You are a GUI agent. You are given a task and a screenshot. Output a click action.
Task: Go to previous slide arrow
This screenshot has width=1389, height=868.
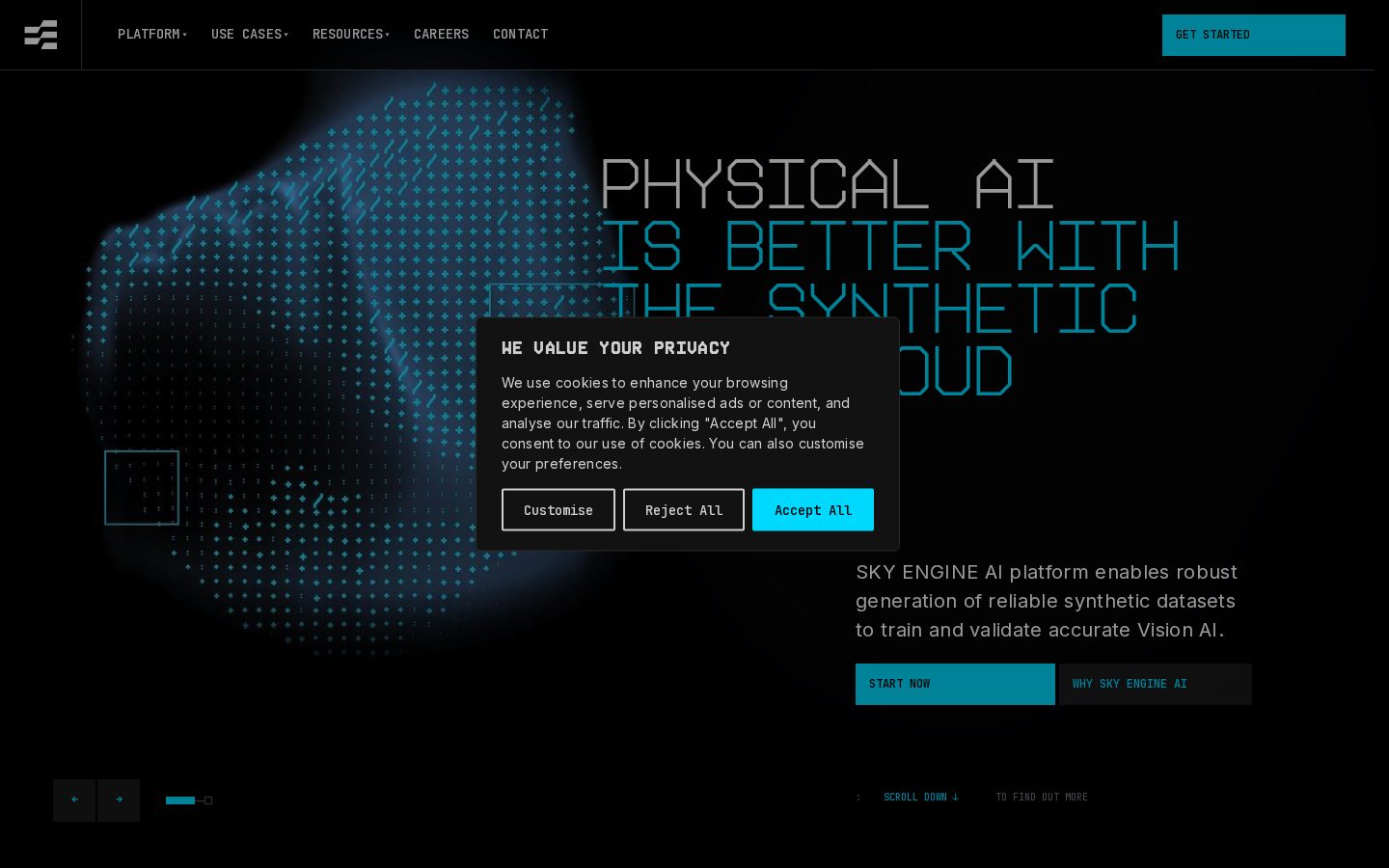point(74,800)
